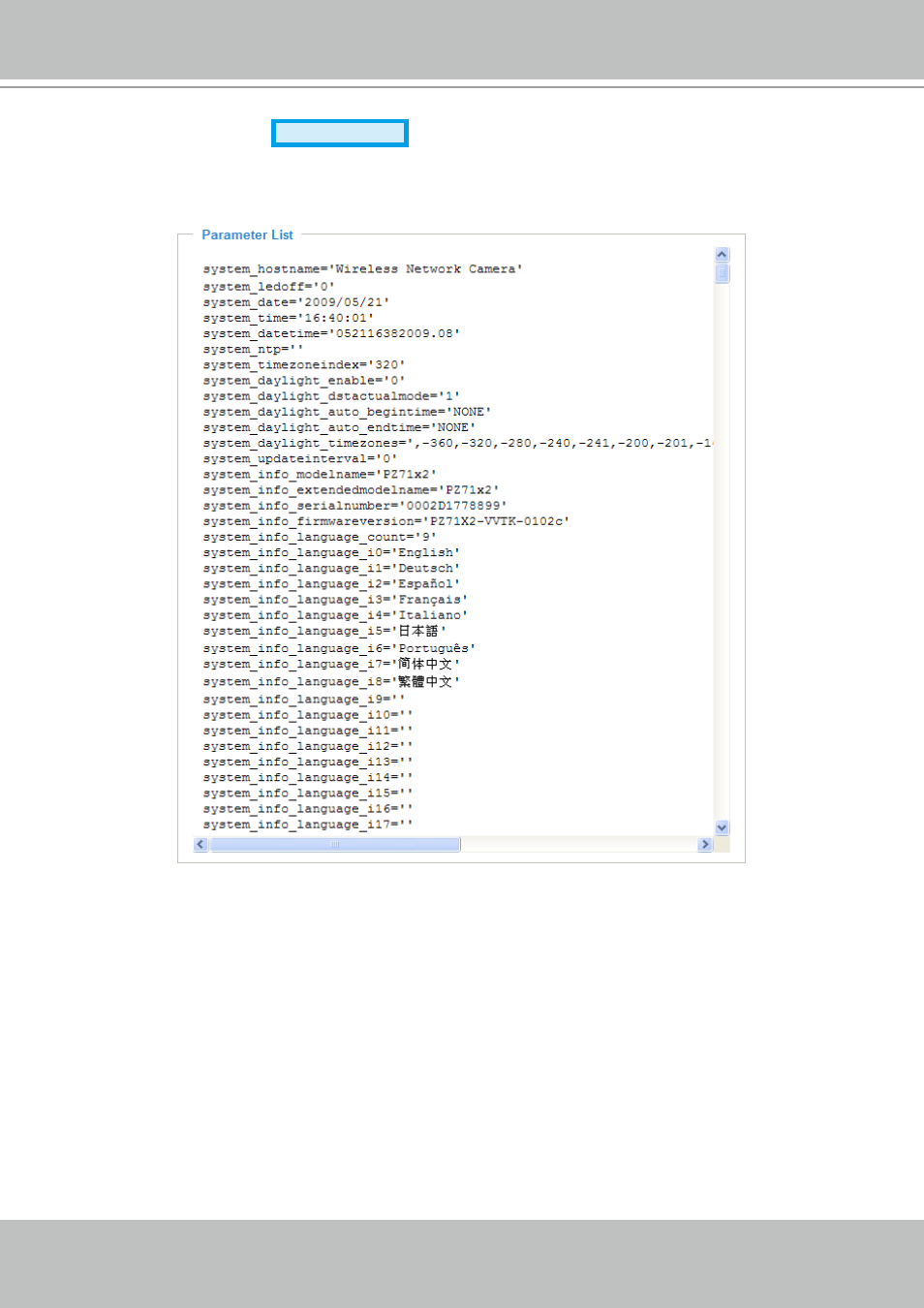Viewport: 924px width, 1308px height.
Task: Select line system_daylight_timezones
Action: click(x=458, y=443)
